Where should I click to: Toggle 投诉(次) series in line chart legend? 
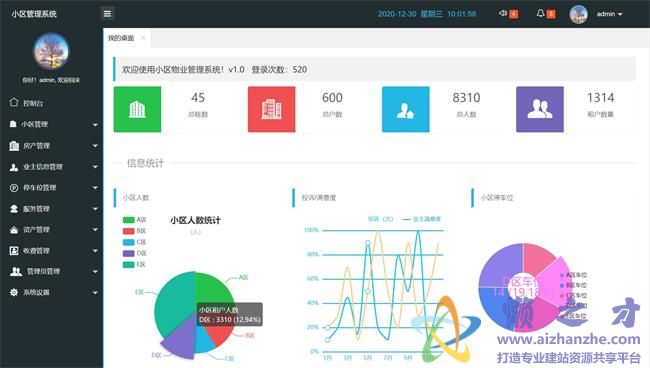(380, 219)
